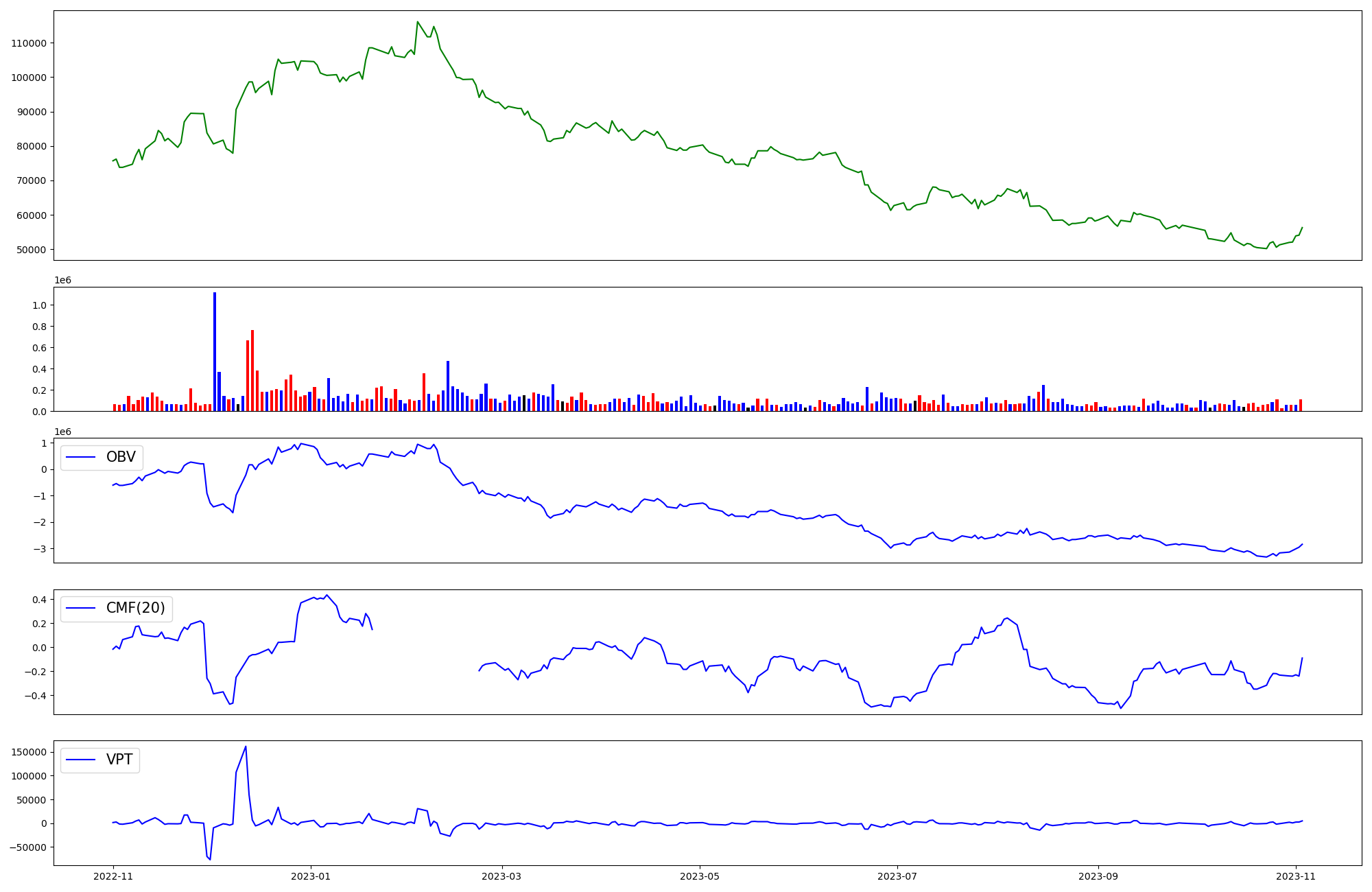Image resolution: width=1372 pixels, height=892 pixels.
Task: Click the 2023-01 x-axis tick label
Action: [311, 876]
